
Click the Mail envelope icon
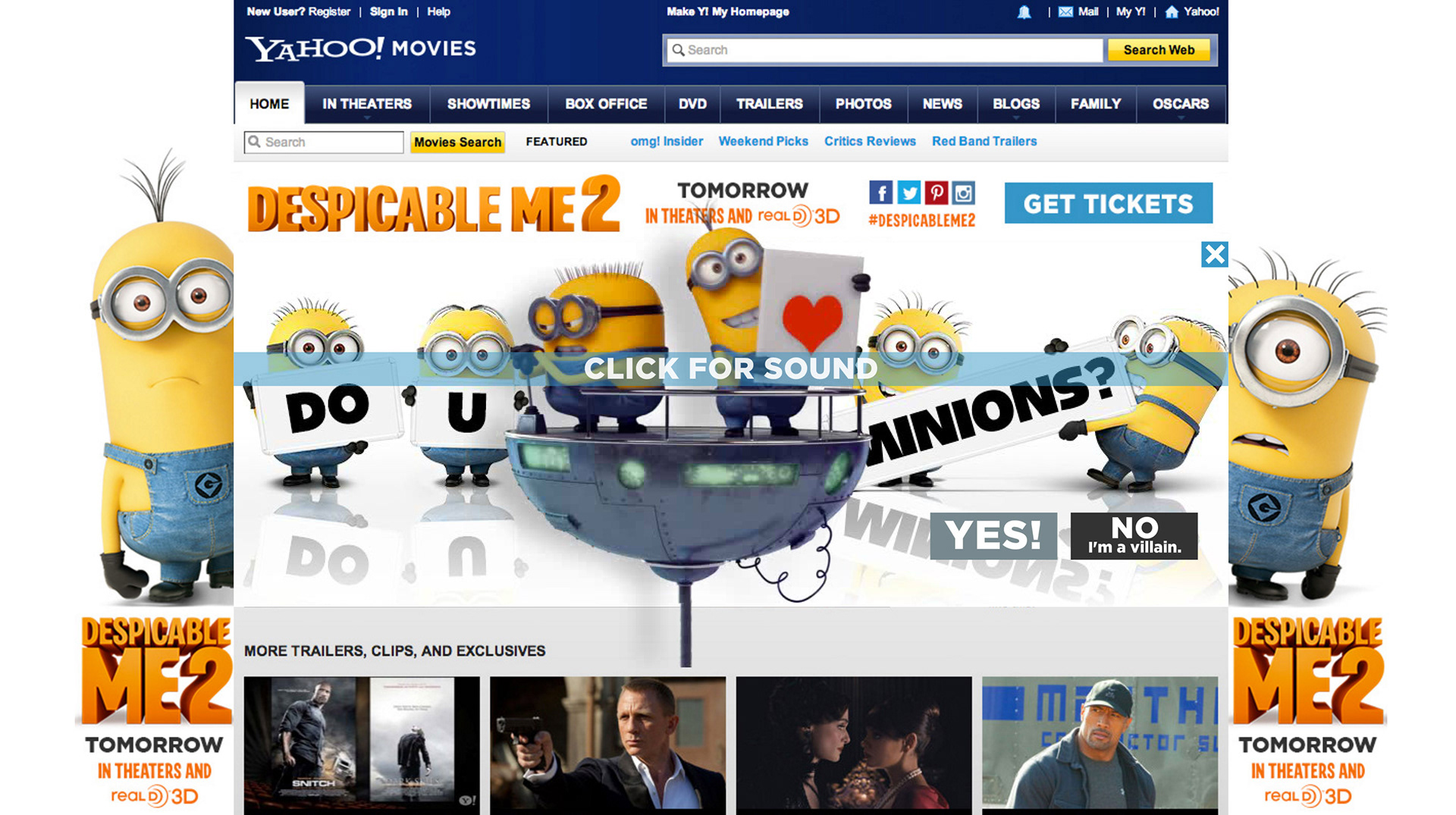(1065, 12)
